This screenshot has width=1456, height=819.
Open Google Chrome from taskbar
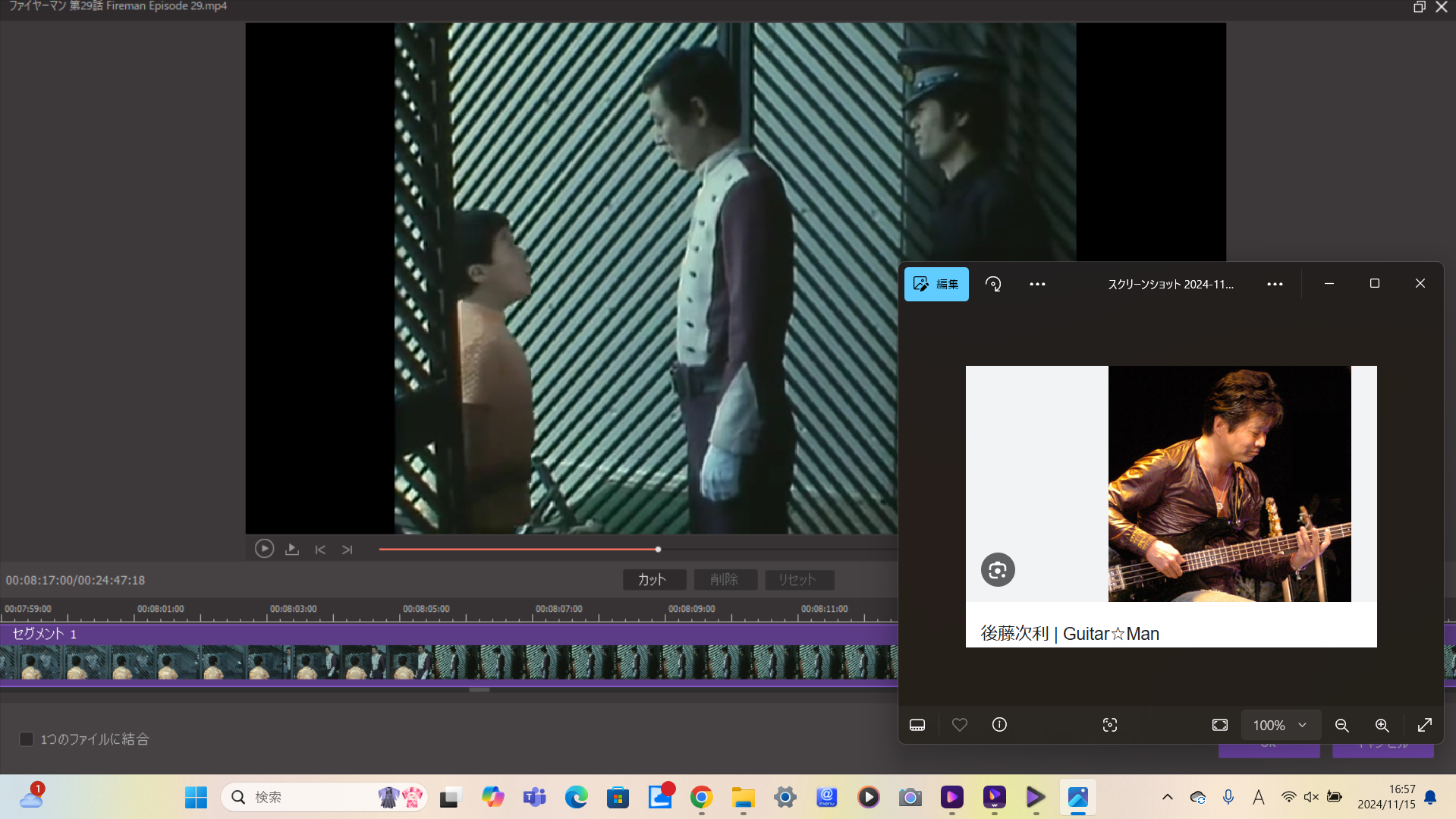pyautogui.click(x=701, y=797)
